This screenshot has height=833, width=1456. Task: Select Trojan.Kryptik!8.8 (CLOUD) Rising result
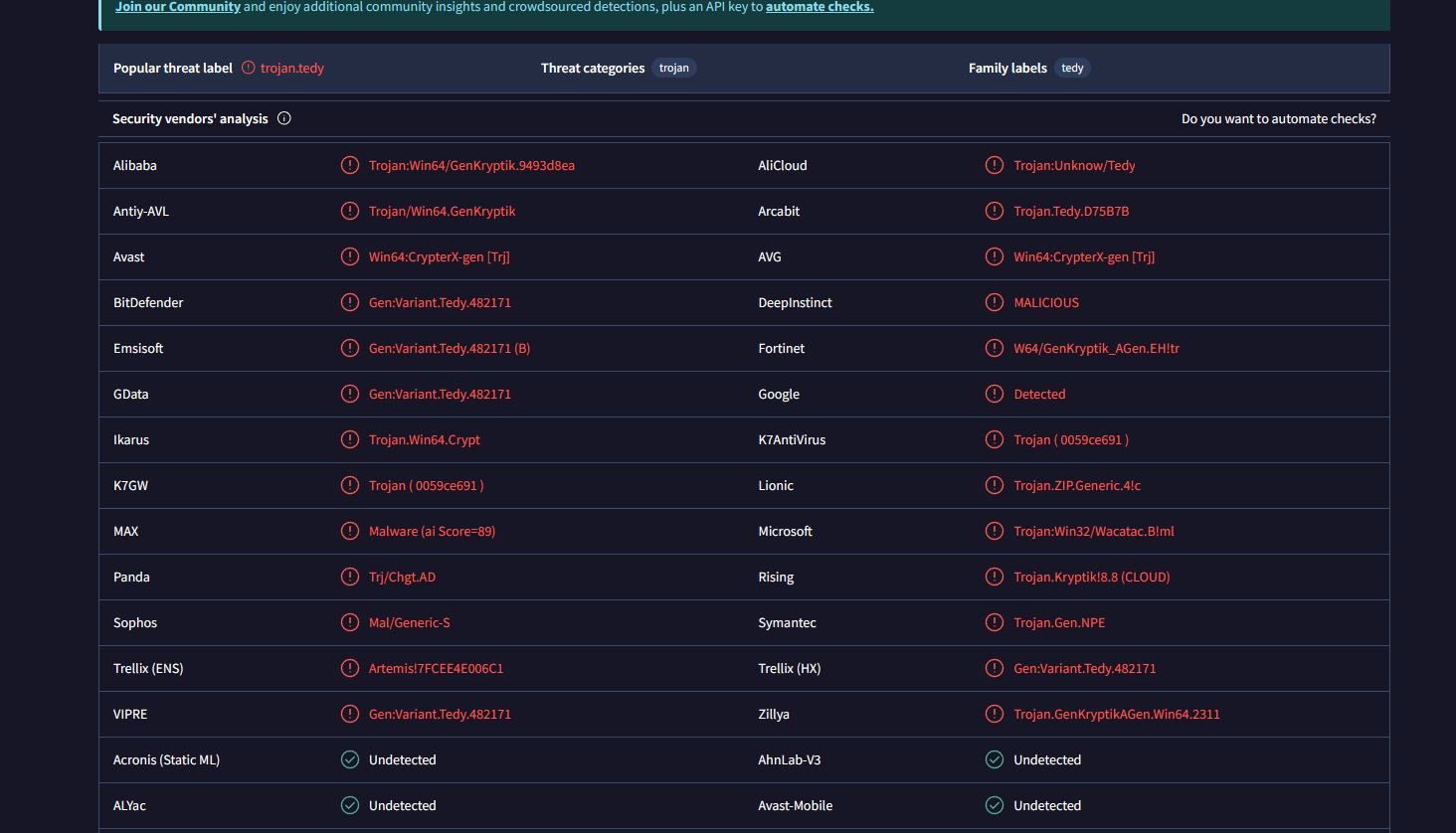click(1092, 577)
